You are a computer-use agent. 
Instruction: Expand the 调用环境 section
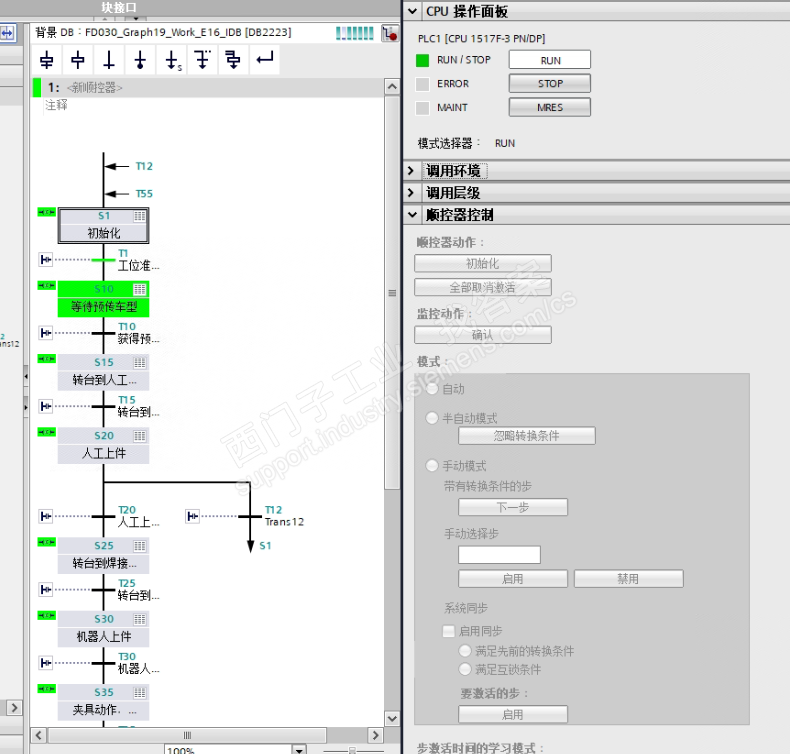pos(411,171)
